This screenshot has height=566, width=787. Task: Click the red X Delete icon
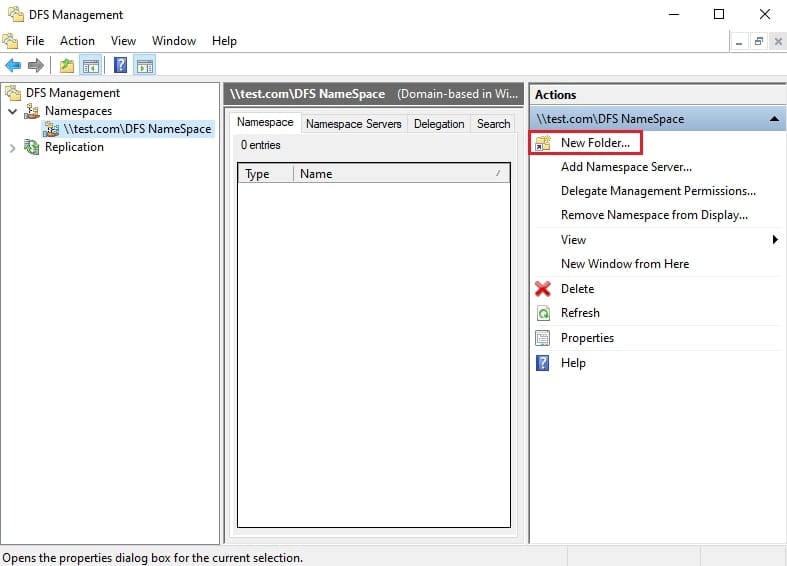543,289
